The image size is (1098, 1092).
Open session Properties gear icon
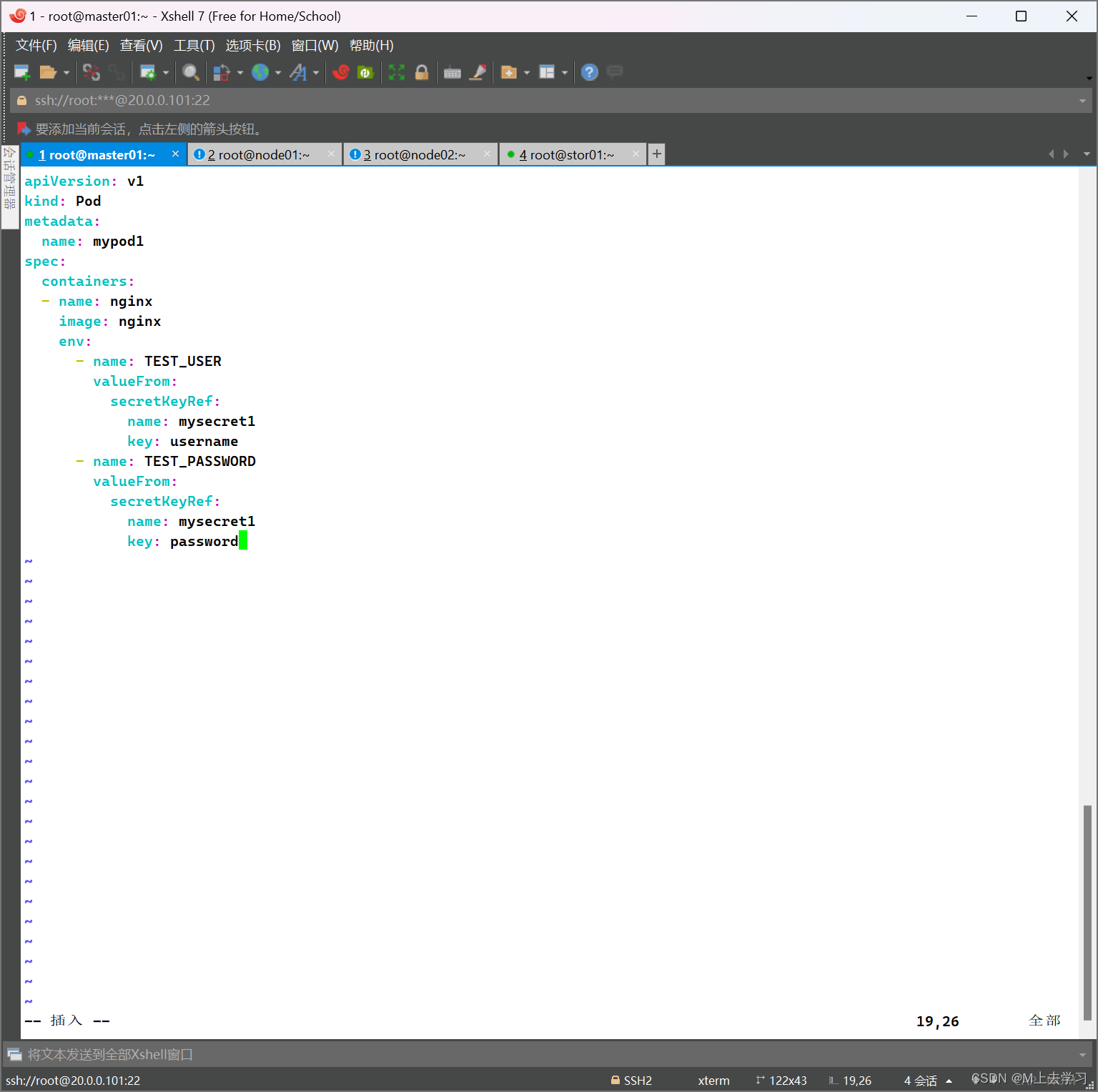148,72
